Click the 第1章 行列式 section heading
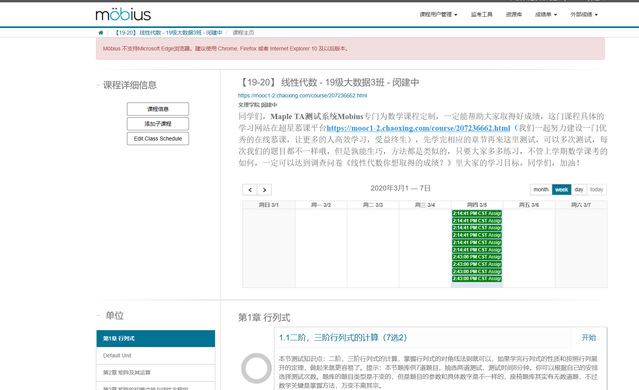This screenshot has width=639, height=390. pyautogui.click(x=264, y=317)
